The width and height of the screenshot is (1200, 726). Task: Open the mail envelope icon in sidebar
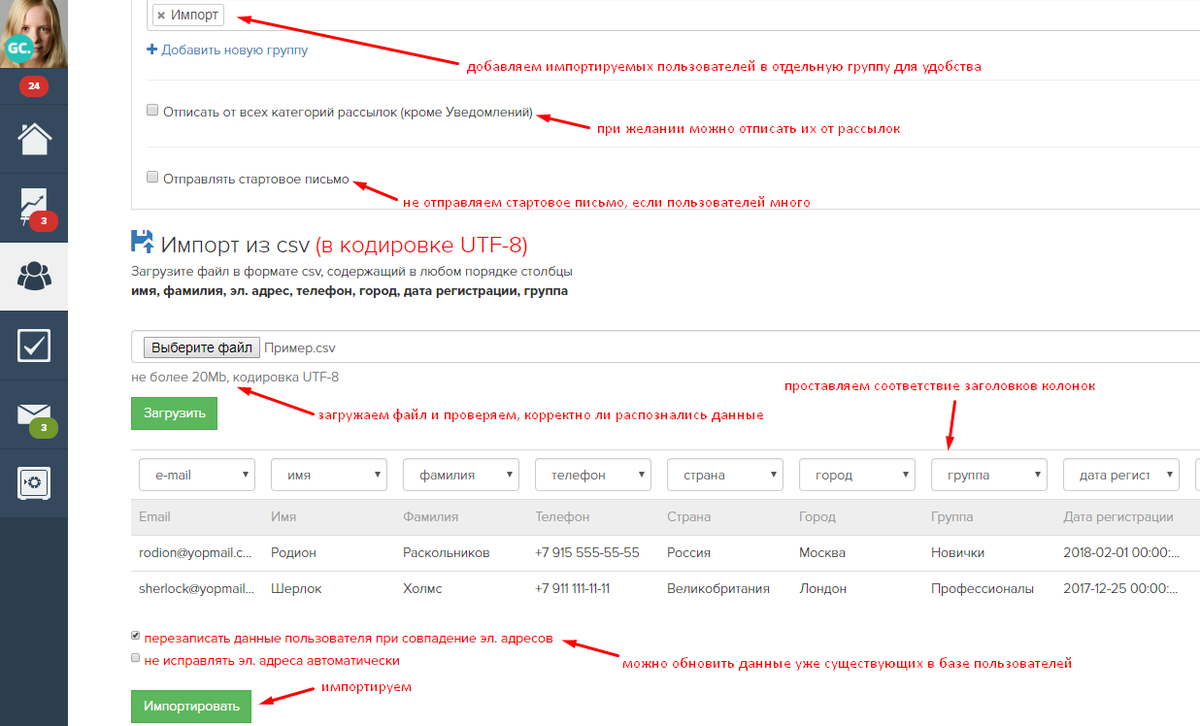click(34, 415)
